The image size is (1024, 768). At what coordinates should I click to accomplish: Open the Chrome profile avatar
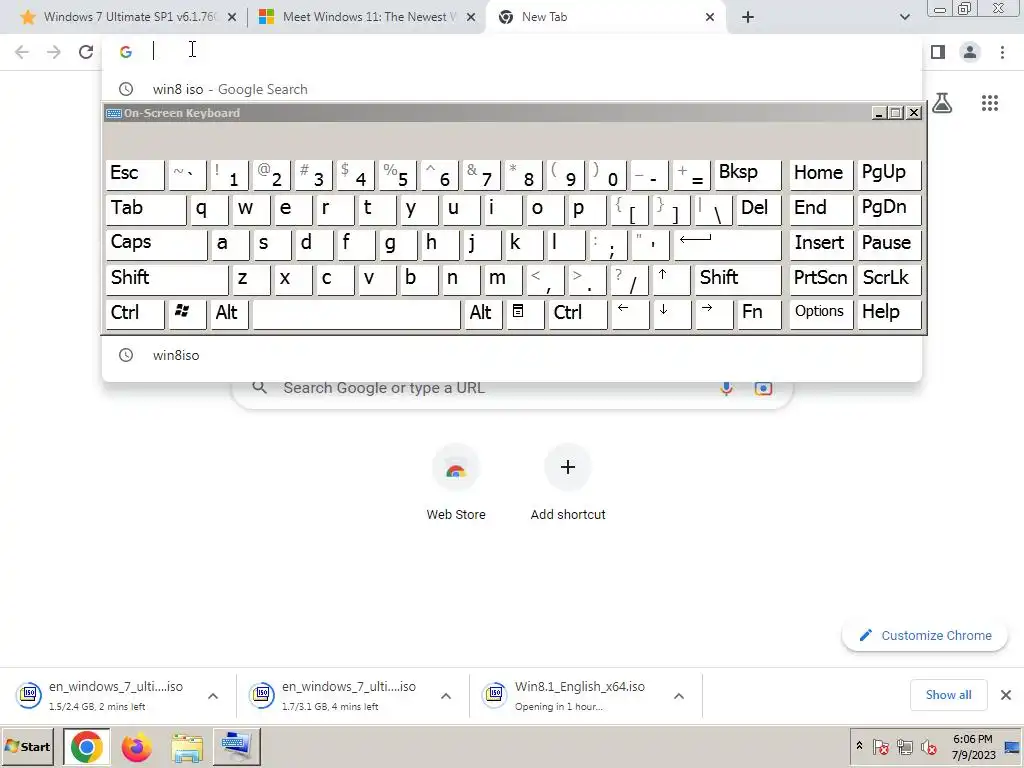[970, 52]
